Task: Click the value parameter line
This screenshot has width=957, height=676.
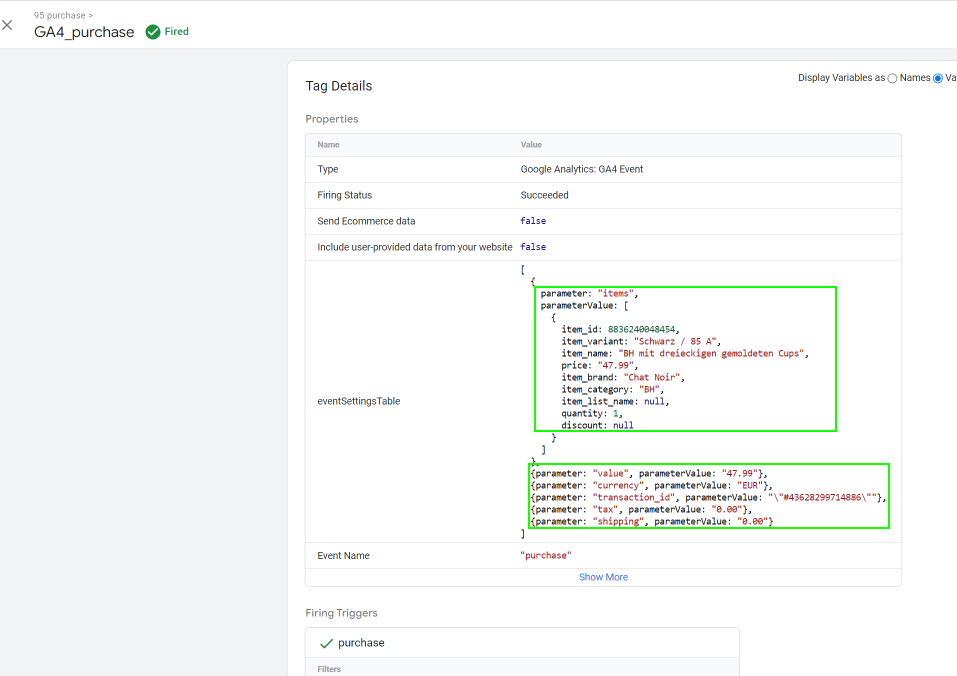Action: tap(649, 473)
